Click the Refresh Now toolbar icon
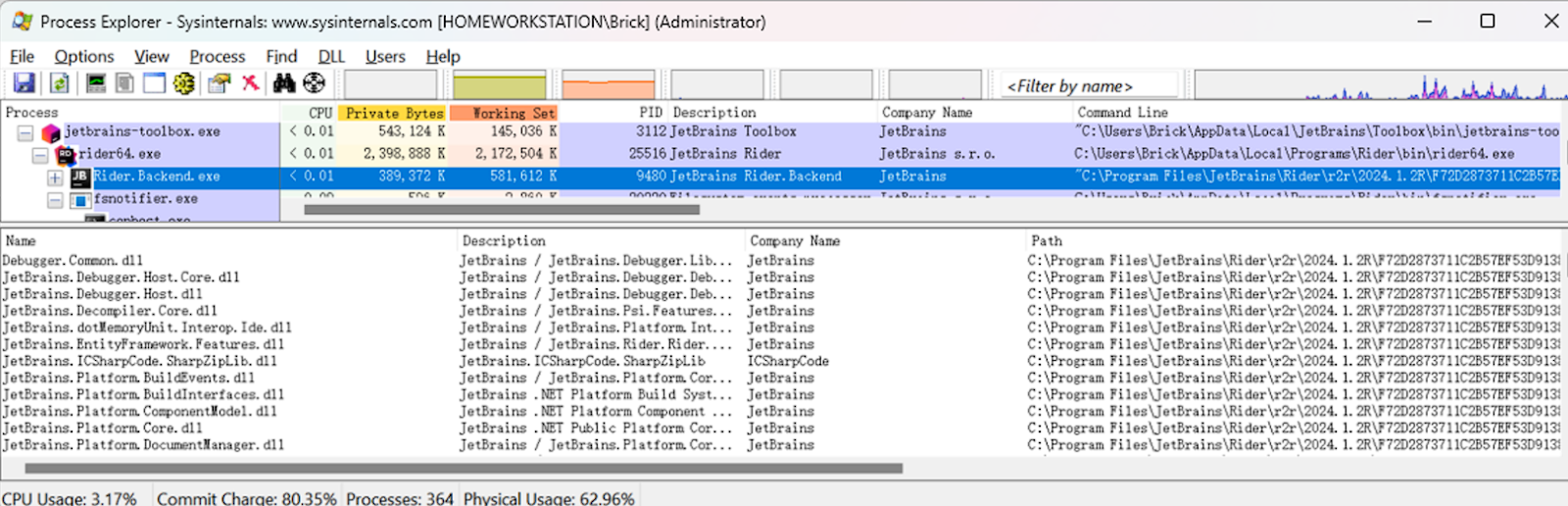The image size is (1568, 506). coord(60,84)
